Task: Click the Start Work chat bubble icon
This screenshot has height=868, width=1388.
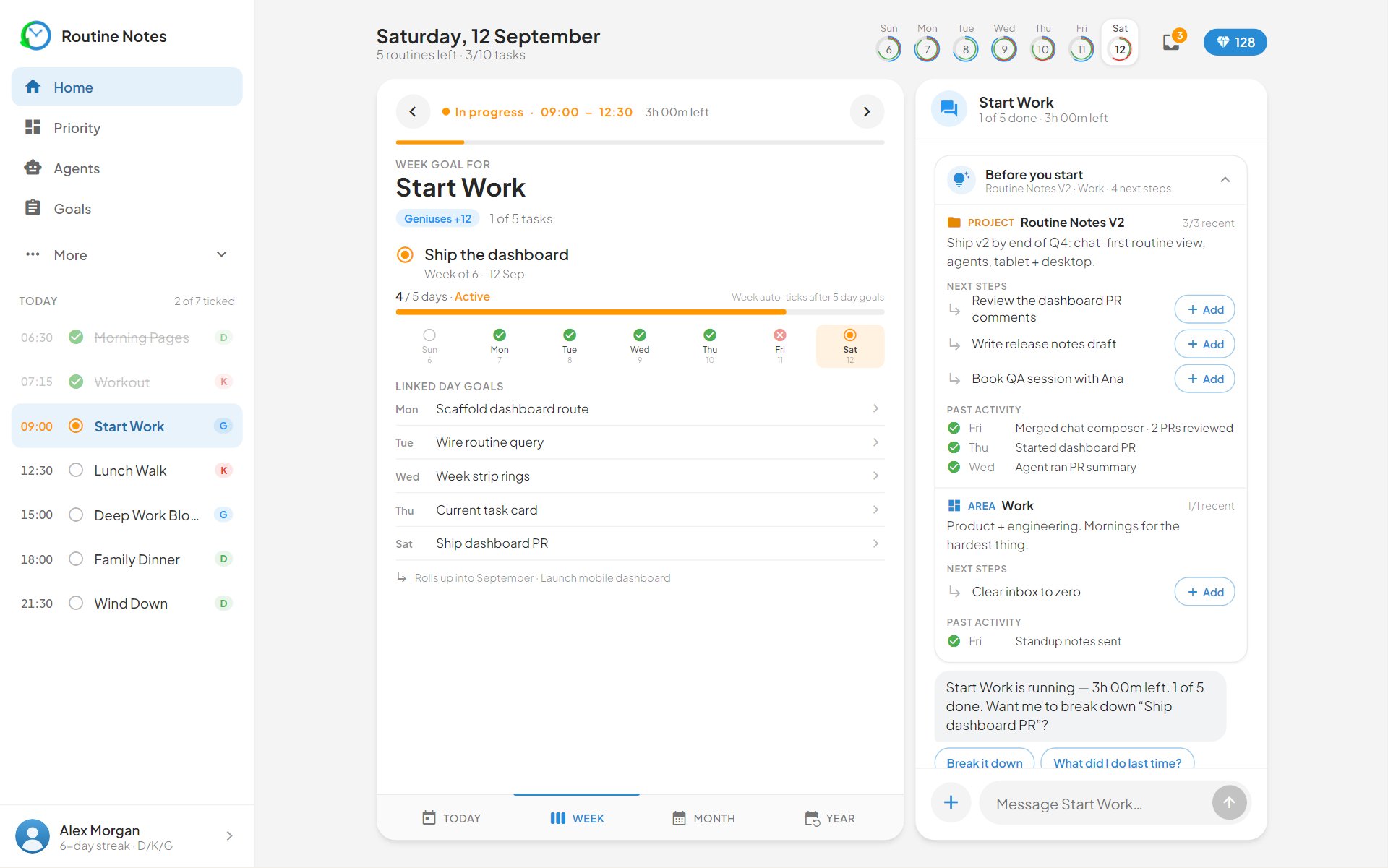Action: click(949, 109)
